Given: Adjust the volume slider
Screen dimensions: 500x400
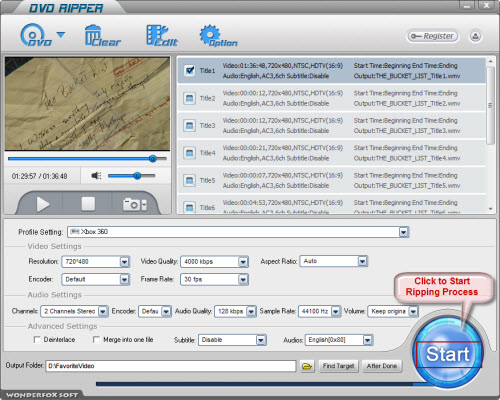Looking at the screenshot, I should [131, 176].
